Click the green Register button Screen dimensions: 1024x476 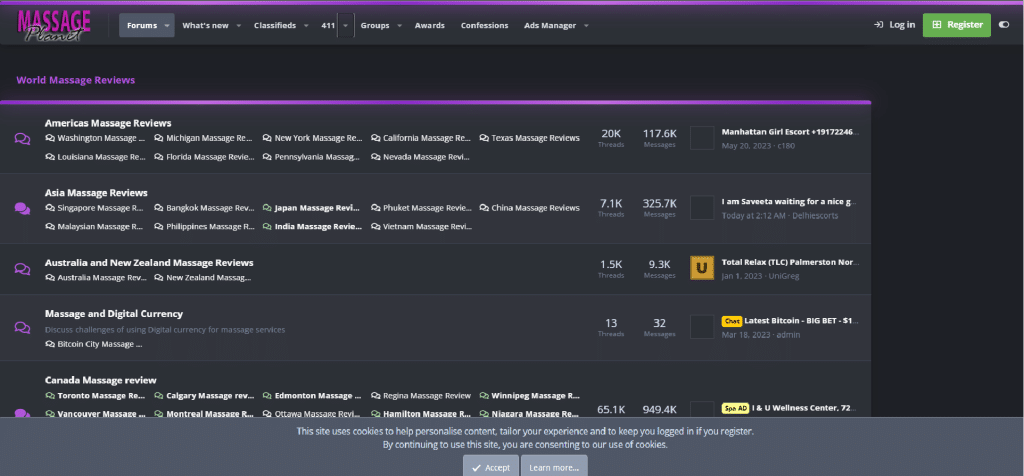coord(957,25)
